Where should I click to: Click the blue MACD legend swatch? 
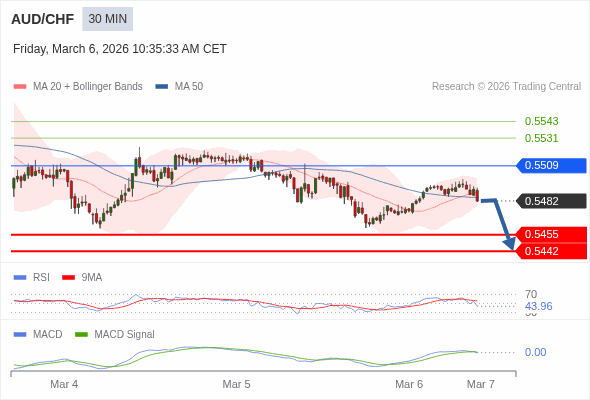[x=20, y=335]
